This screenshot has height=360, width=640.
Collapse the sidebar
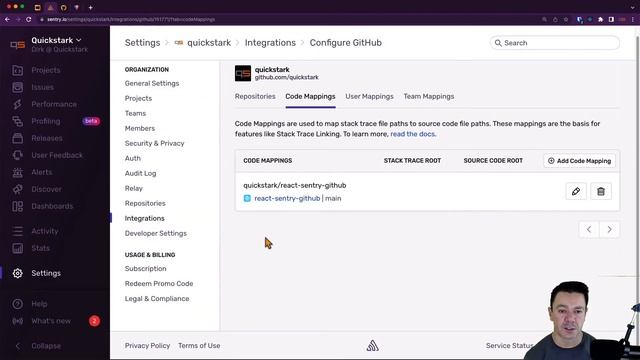pos(46,346)
